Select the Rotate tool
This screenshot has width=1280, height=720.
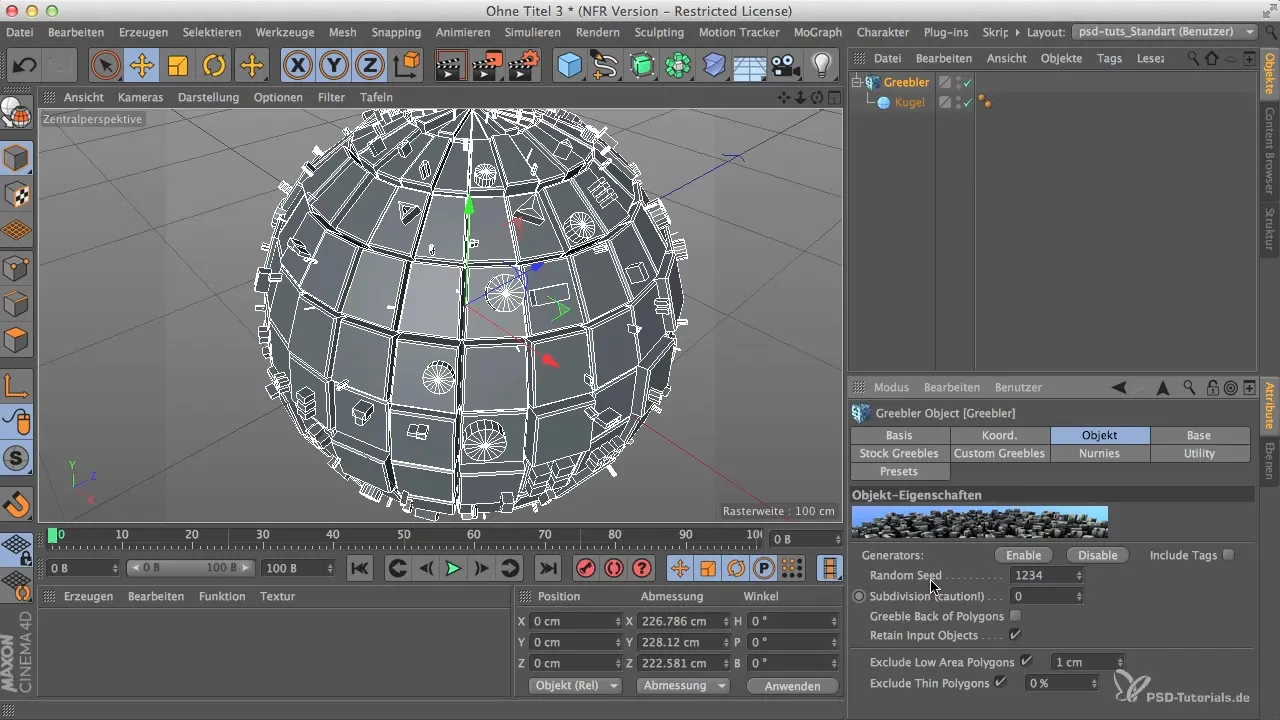(214, 66)
